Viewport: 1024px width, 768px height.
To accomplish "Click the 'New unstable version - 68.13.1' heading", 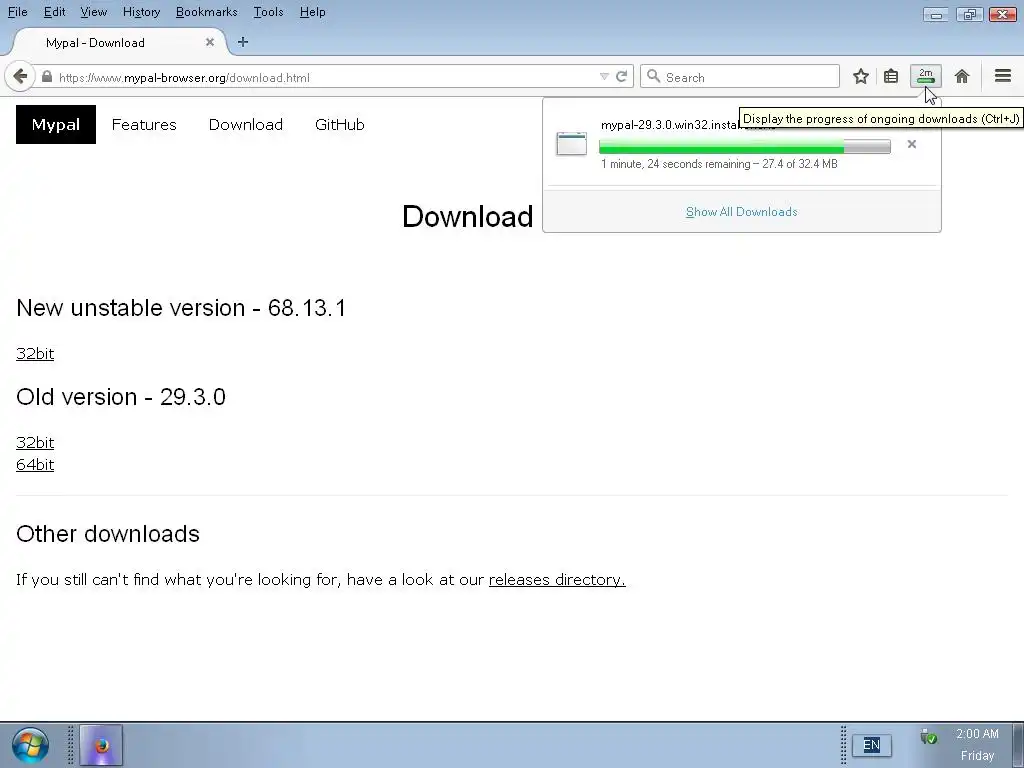I will tap(181, 308).
